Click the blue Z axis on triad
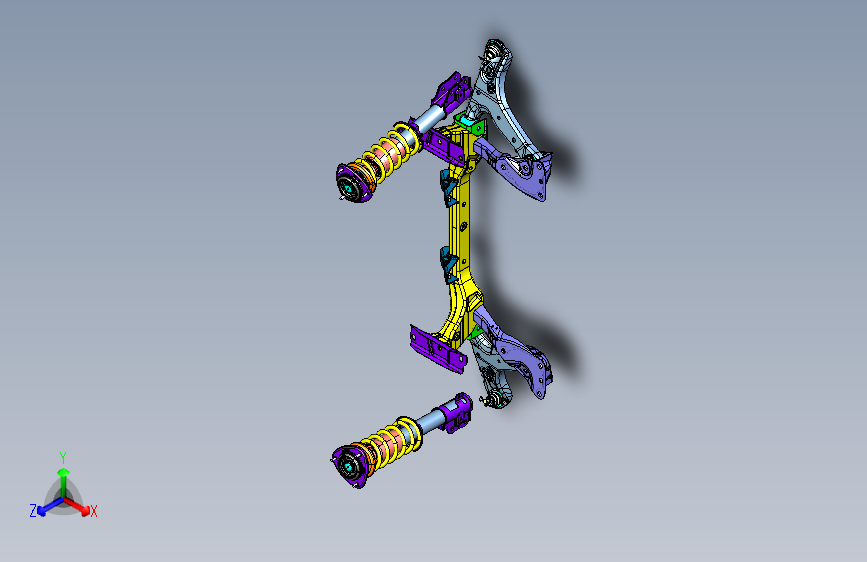This screenshot has width=867, height=562. (x=50, y=507)
